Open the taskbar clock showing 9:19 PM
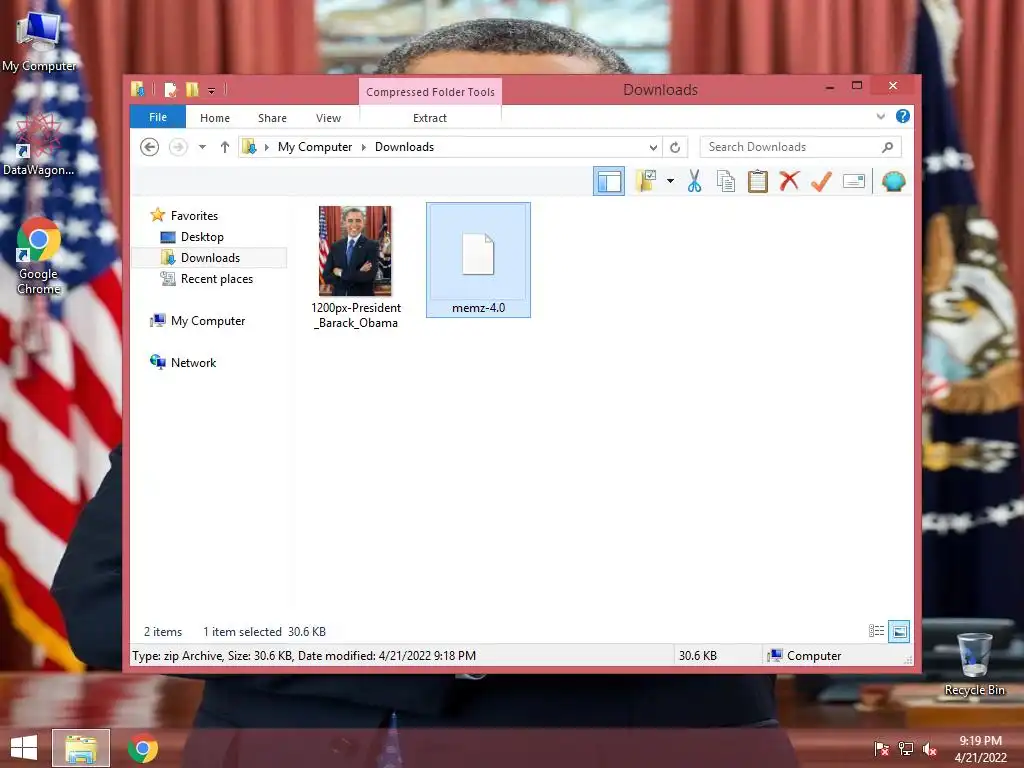This screenshot has height=768, width=1024. (980, 748)
